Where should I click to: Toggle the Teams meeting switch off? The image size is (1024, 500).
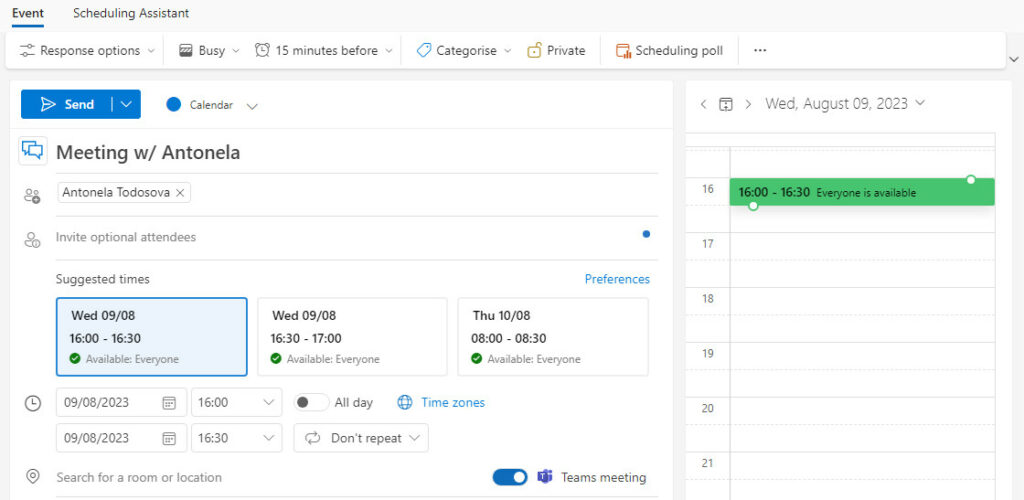tap(510, 477)
